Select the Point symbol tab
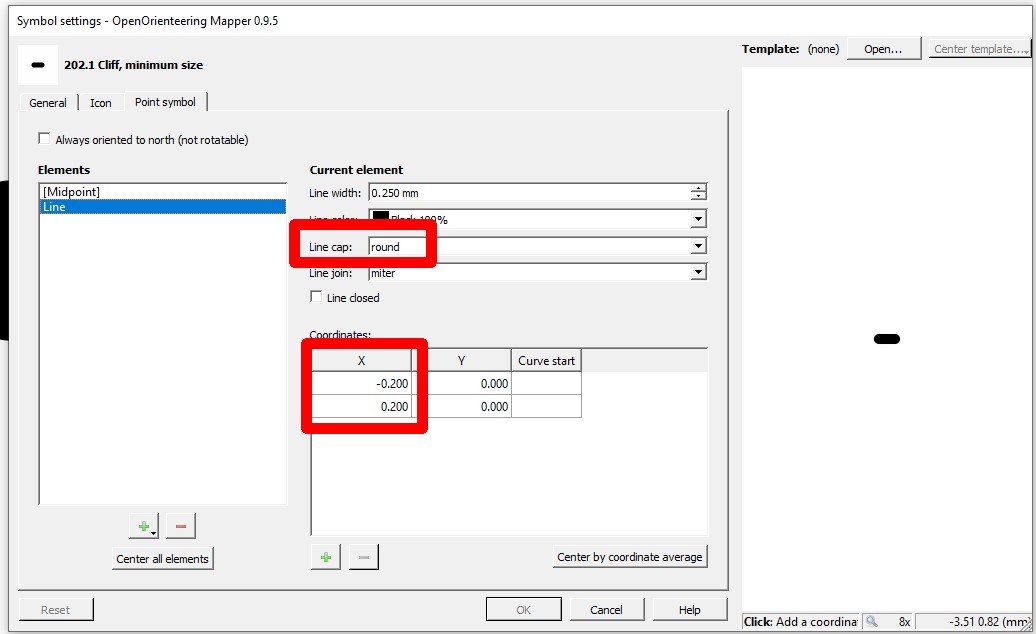Viewport: 1036px width, 634px height. coord(165,102)
